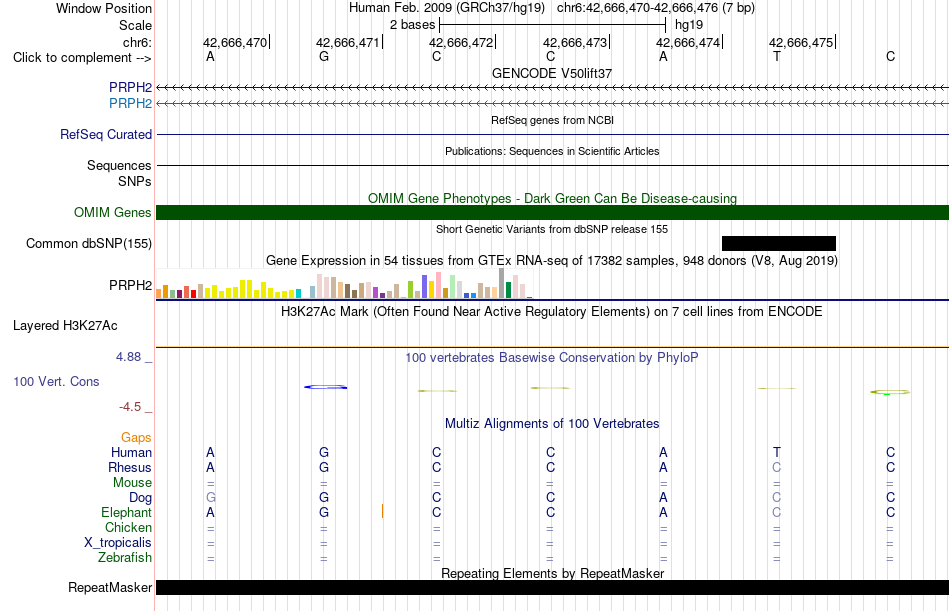Click the Rhesus species label

[130, 467]
